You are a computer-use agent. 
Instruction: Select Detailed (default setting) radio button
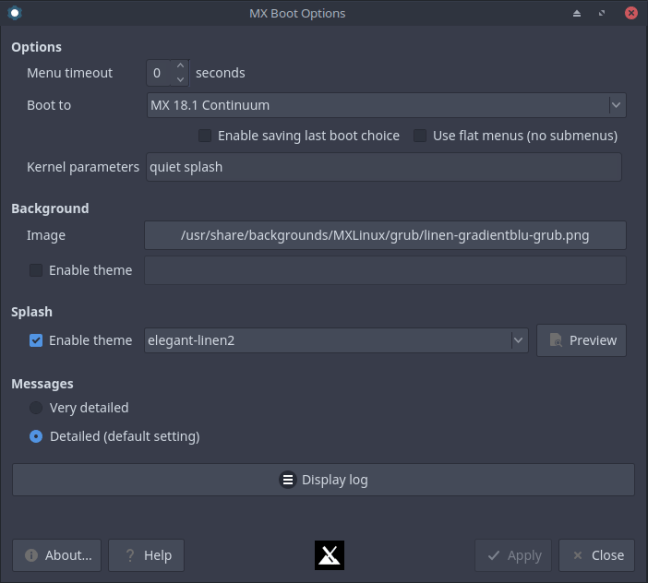tap(37, 436)
